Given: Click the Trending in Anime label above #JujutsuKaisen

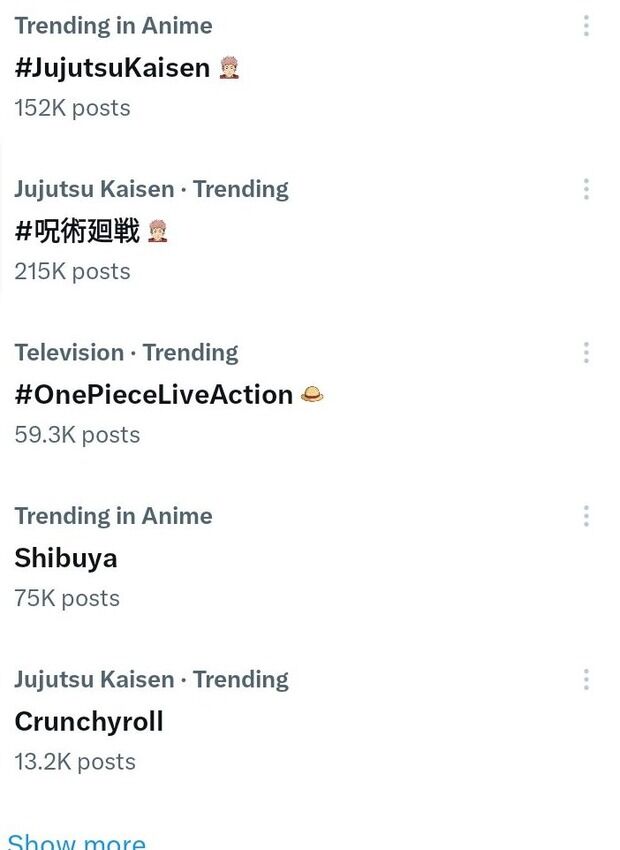Looking at the screenshot, I should 113,26.
